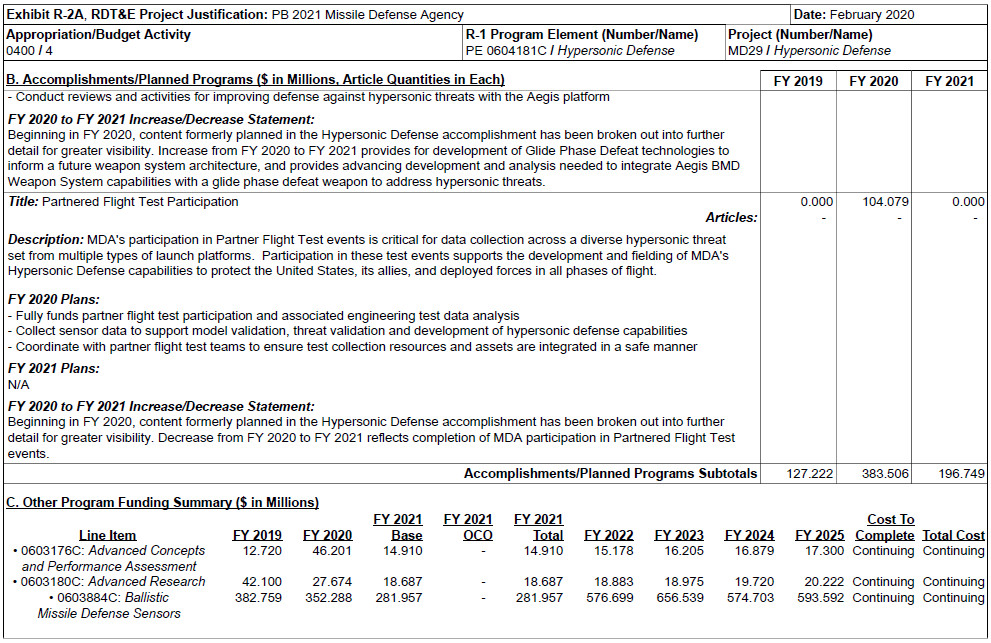Click the FY 2021 OCO column header
Viewport: 991px width, 643px height.
click(x=468, y=527)
